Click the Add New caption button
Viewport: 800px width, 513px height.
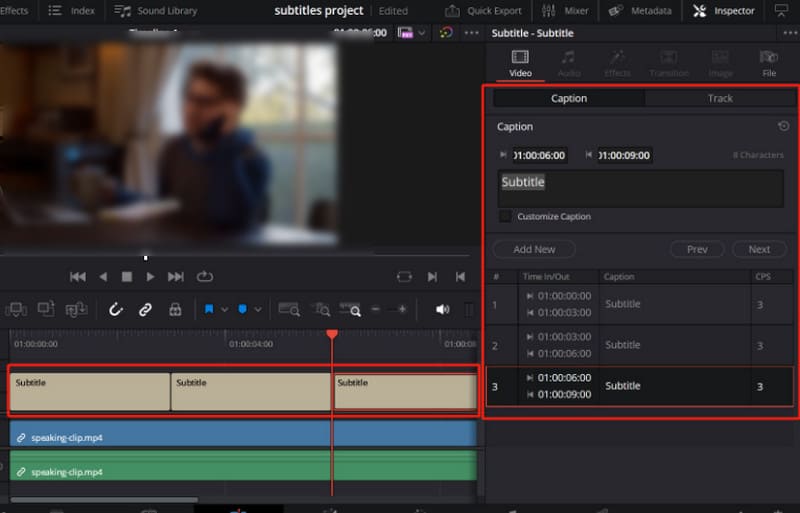[x=534, y=249]
